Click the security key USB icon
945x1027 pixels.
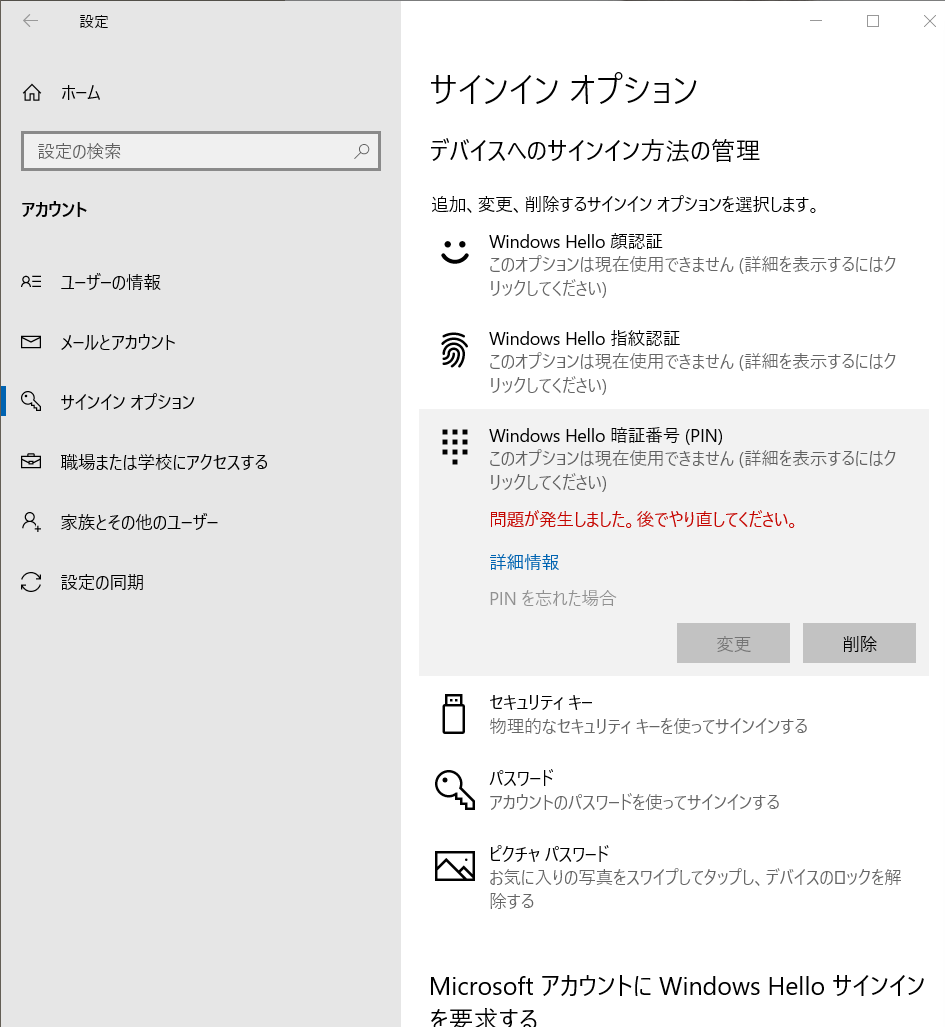pos(454,714)
